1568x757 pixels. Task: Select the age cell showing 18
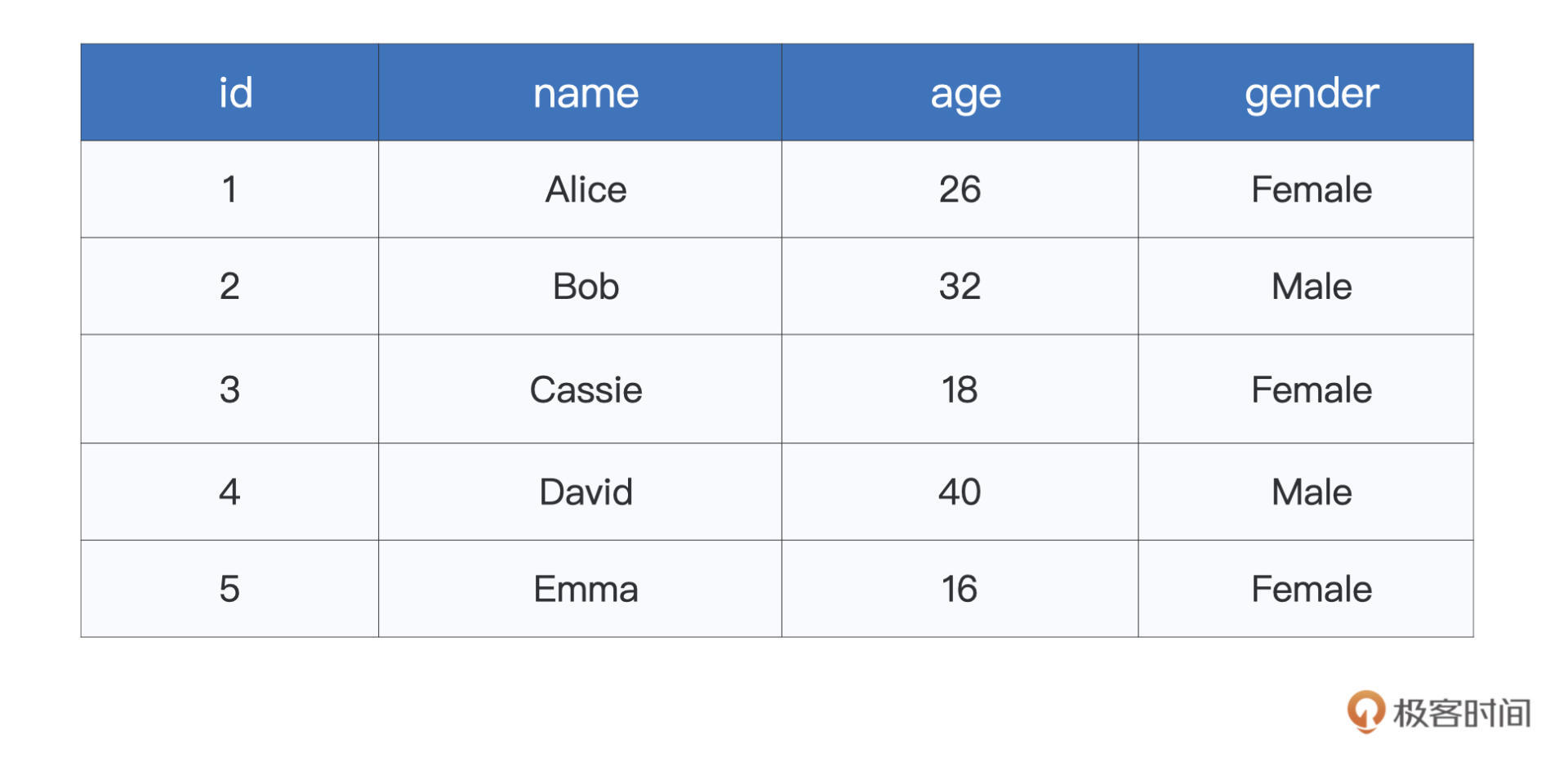pyautogui.click(x=960, y=390)
